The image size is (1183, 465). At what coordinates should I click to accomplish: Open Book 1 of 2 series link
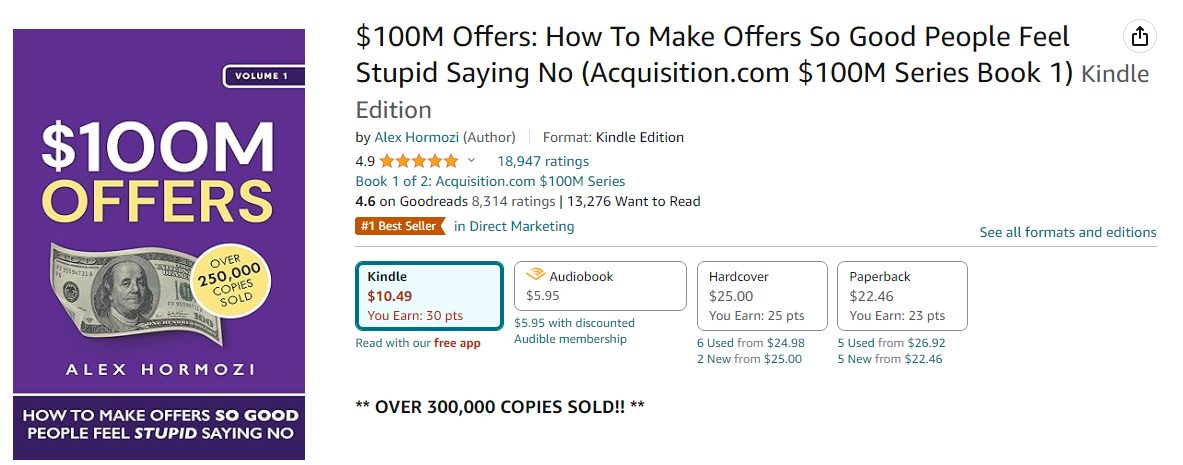pyautogui.click(x=490, y=181)
